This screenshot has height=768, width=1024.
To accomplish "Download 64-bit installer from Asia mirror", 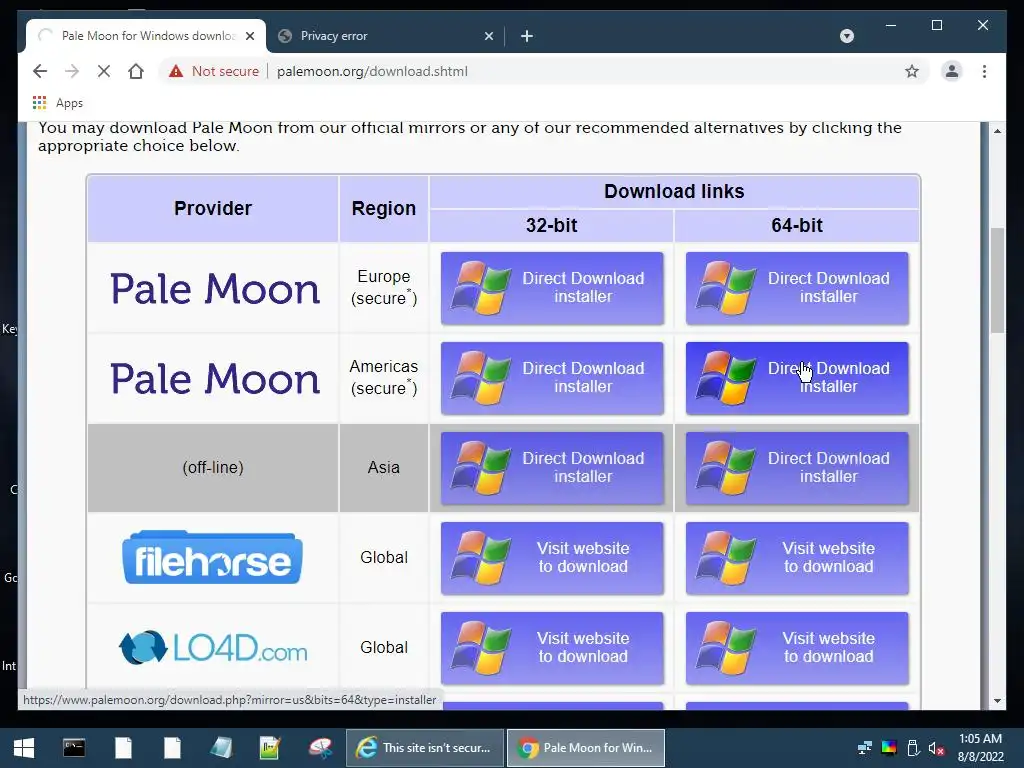I will tap(797, 468).
